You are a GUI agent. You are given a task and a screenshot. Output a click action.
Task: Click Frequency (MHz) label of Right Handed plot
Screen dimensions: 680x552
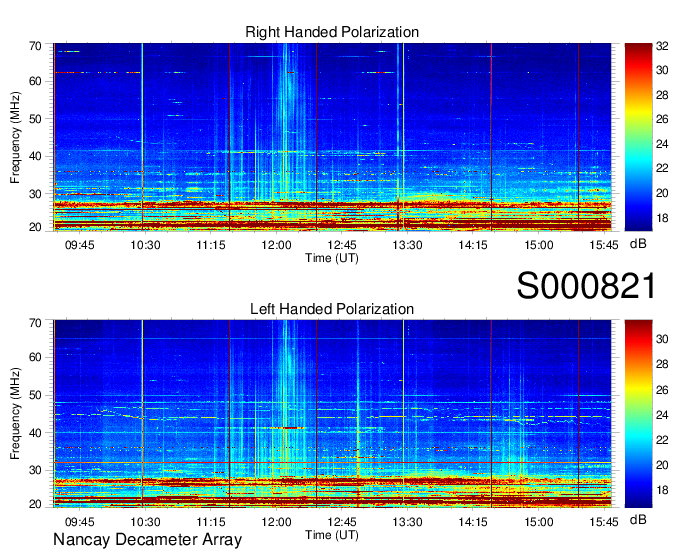(15, 137)
